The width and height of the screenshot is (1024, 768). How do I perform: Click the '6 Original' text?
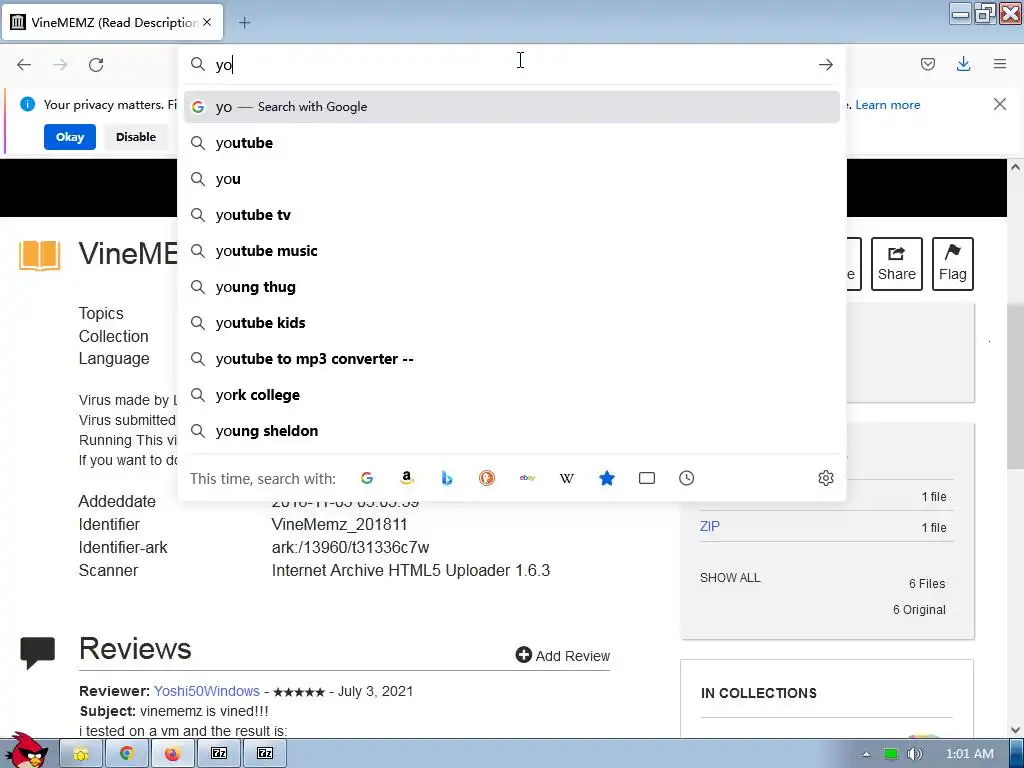coord(919,610)
